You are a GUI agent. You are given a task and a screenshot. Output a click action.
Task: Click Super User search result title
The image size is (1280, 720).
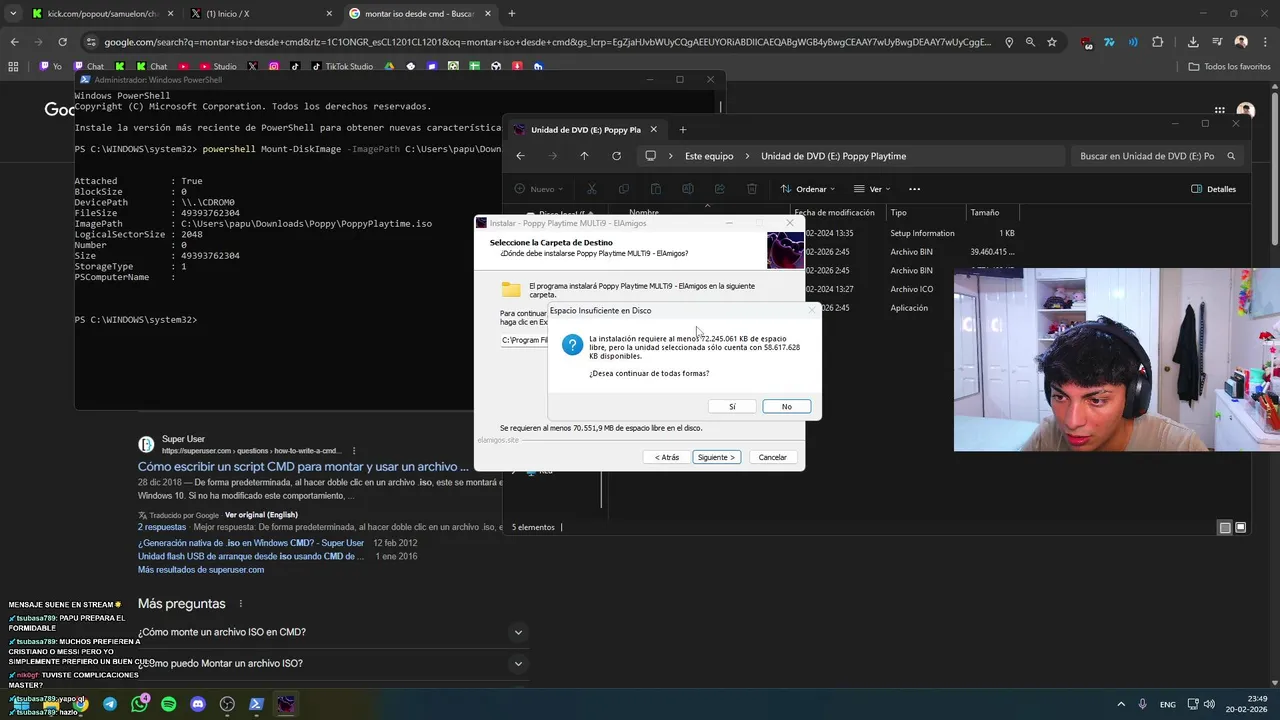click(303, 467)
